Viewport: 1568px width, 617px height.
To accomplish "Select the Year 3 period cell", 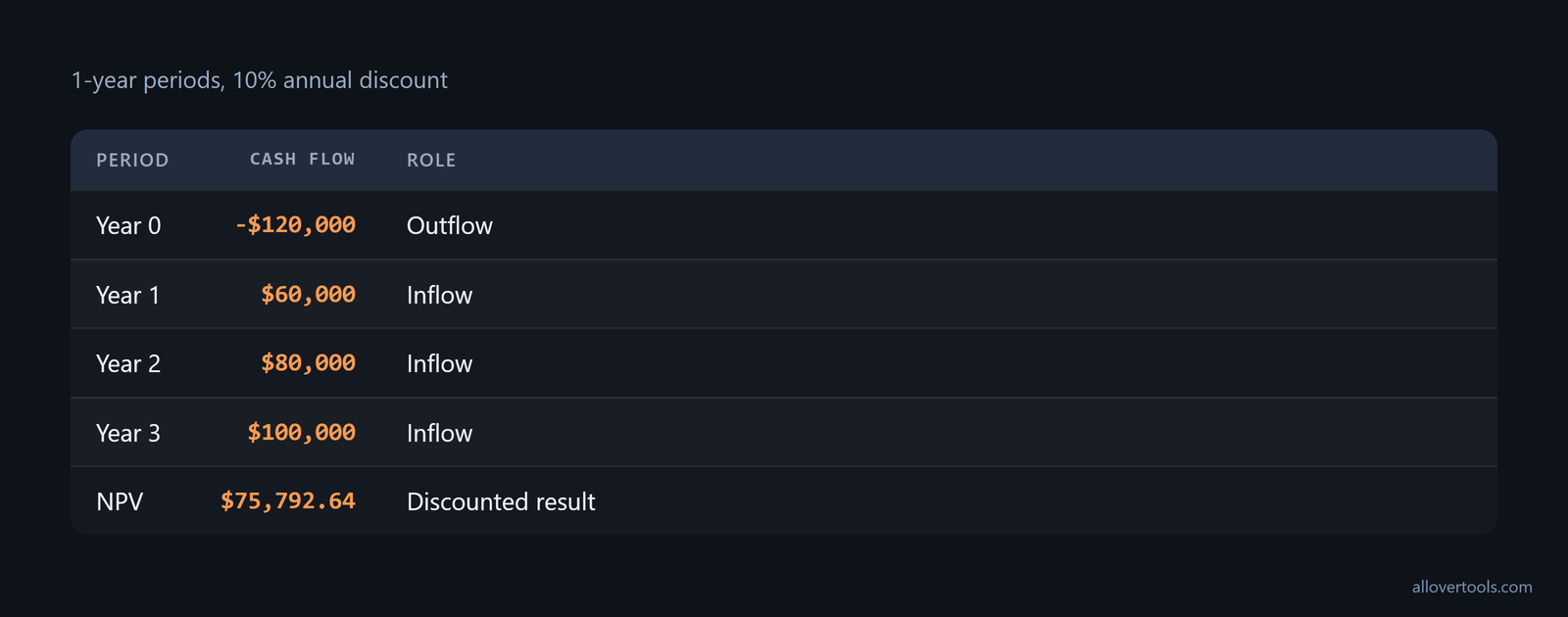I will click(128, 433).
